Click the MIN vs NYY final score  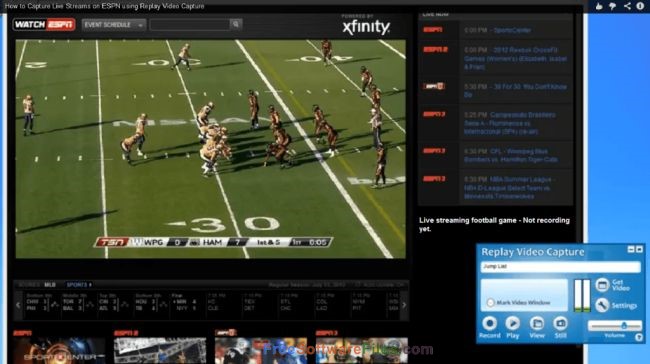tap(186, 305)
